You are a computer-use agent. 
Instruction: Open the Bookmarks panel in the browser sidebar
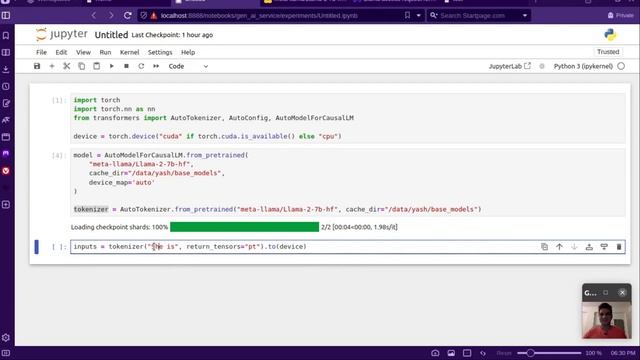click(x=6, y=36)
